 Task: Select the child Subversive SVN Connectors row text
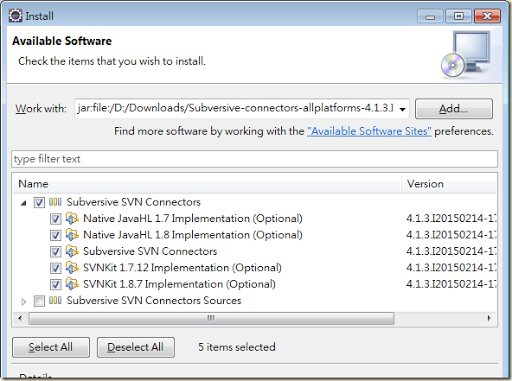click(150, 251)
